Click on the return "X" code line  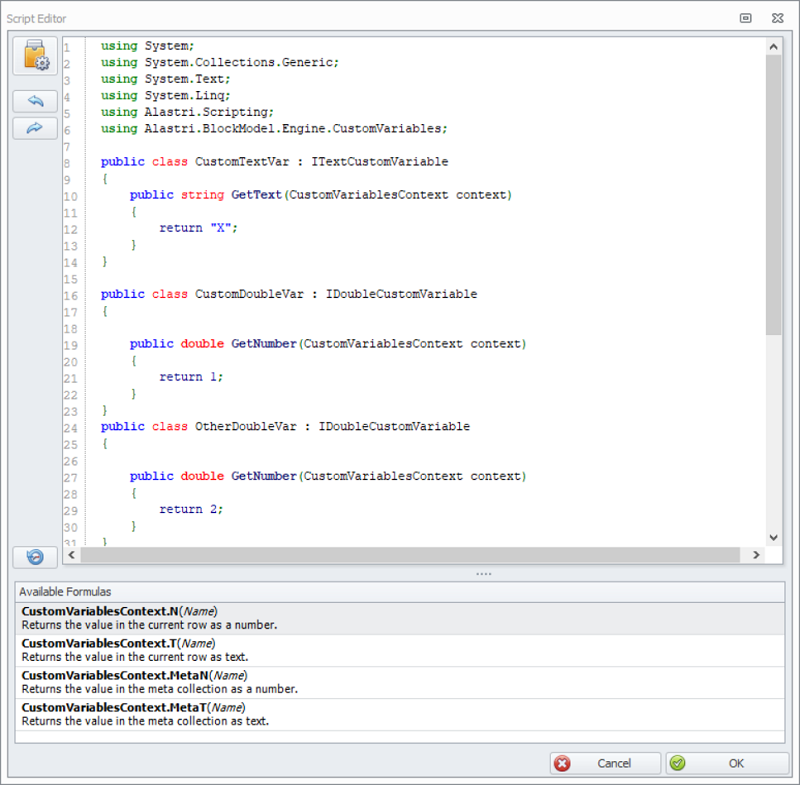200,228
